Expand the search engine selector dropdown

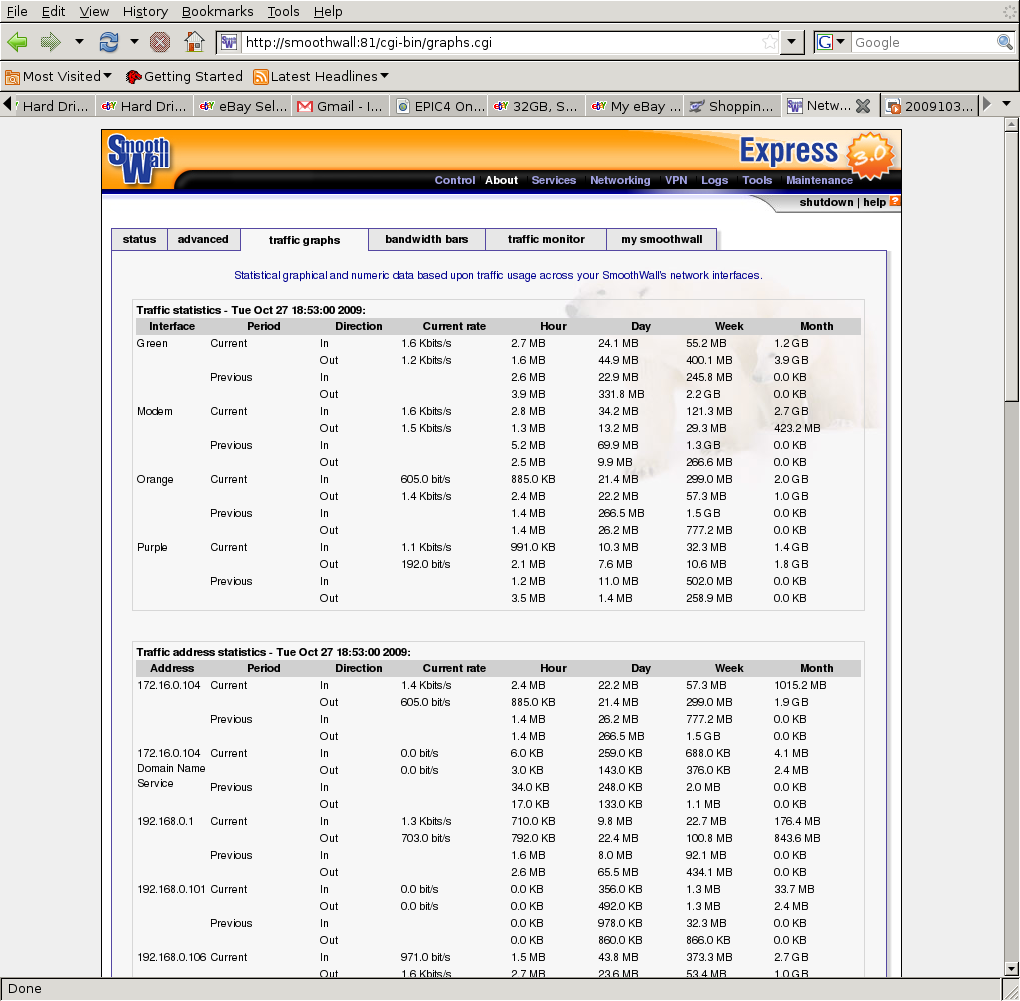coord(833,42)
